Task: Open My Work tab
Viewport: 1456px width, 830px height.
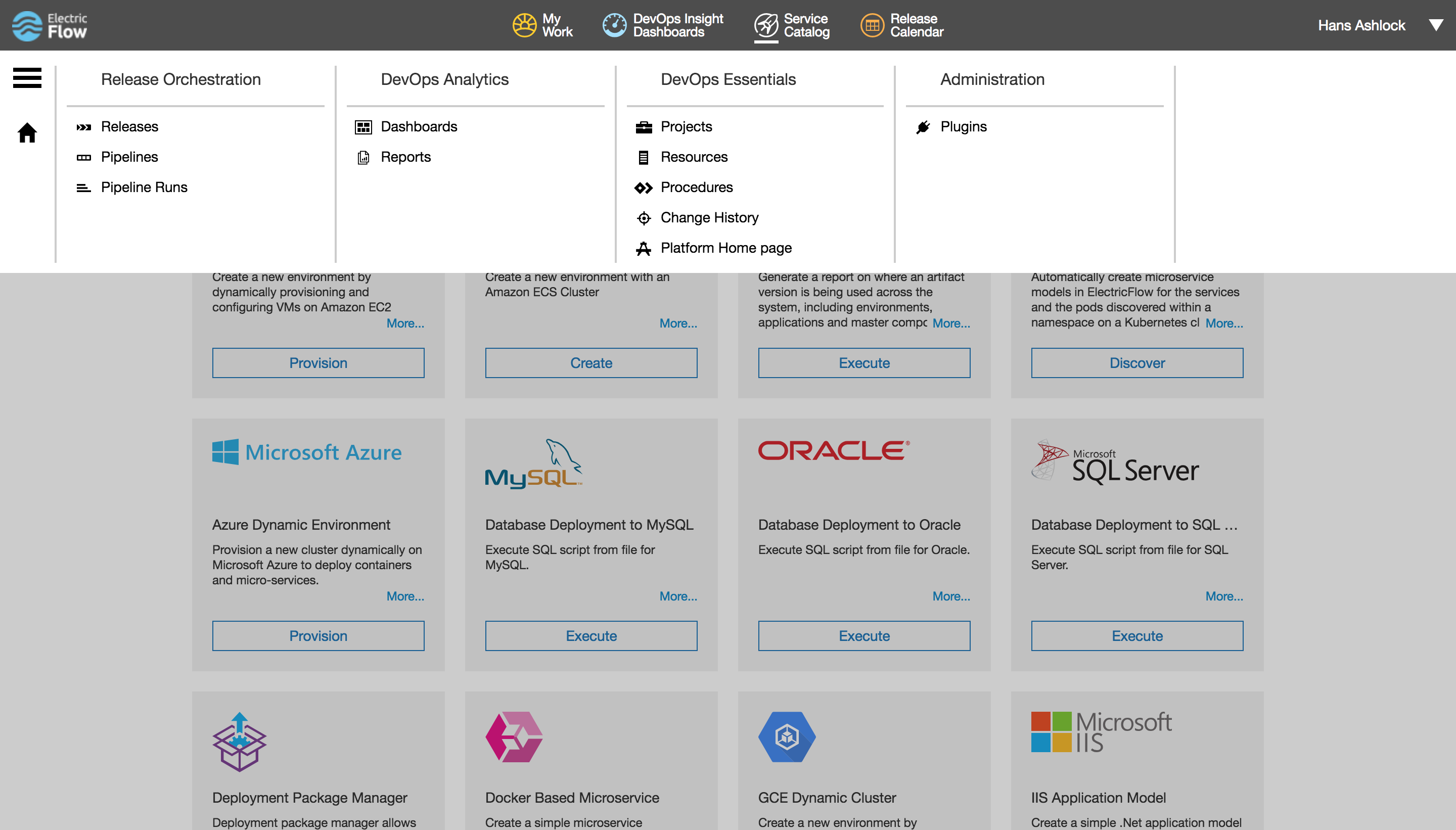Action: (542, 25)
